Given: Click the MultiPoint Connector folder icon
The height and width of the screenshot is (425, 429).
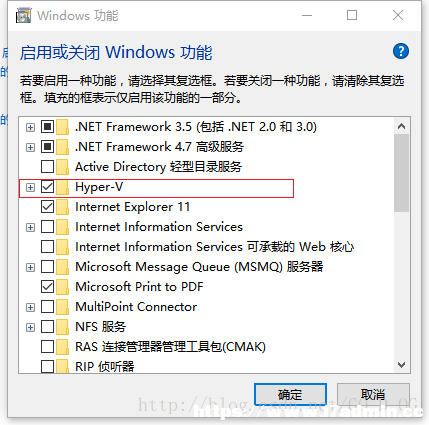Looking at the screenshot, I should (x=62, y=307).
